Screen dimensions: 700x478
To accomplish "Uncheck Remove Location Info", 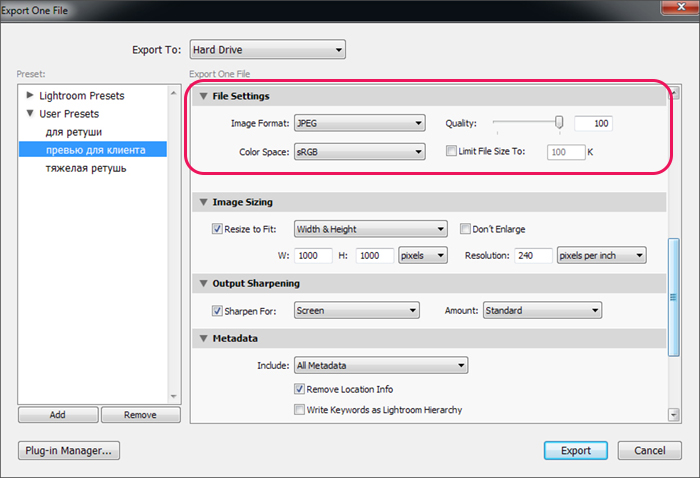I will pos(299,389).
